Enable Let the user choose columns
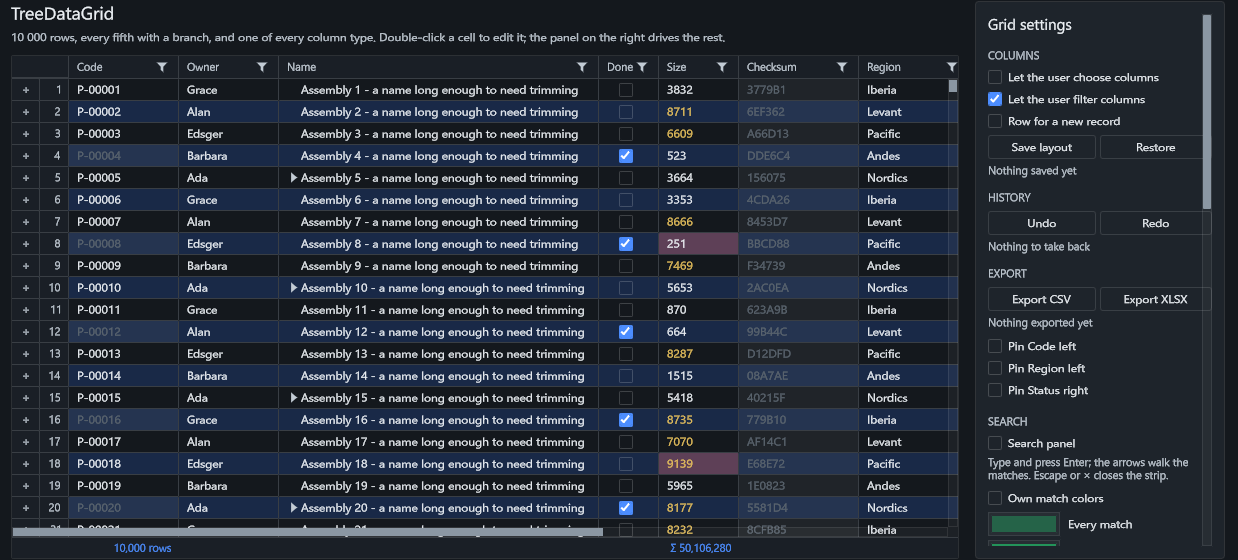This screenshot has width=1238, height=560. [995, 77]
